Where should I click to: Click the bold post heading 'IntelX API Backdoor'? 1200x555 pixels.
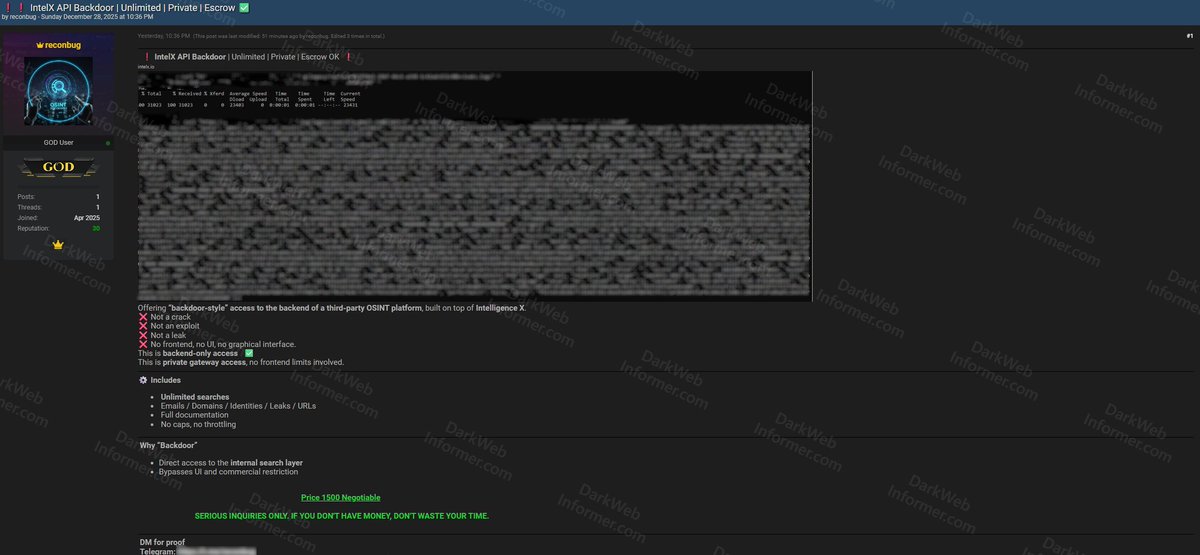coord(190,56)
